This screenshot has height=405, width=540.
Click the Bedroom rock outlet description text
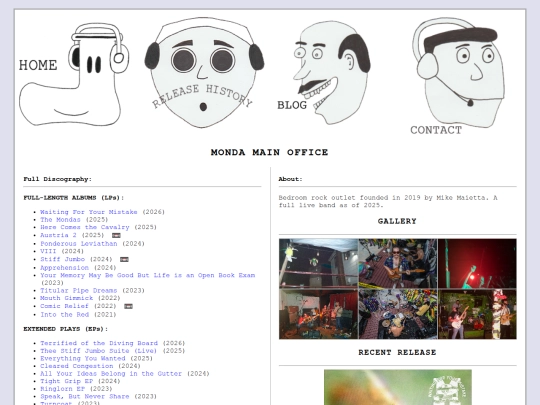[x=388, y=201]
